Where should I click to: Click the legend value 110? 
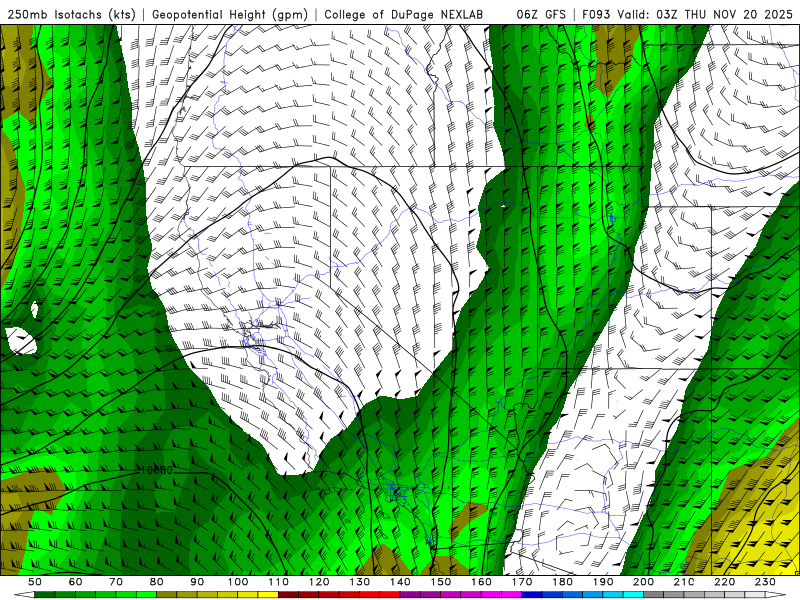[x=278, y=582]
